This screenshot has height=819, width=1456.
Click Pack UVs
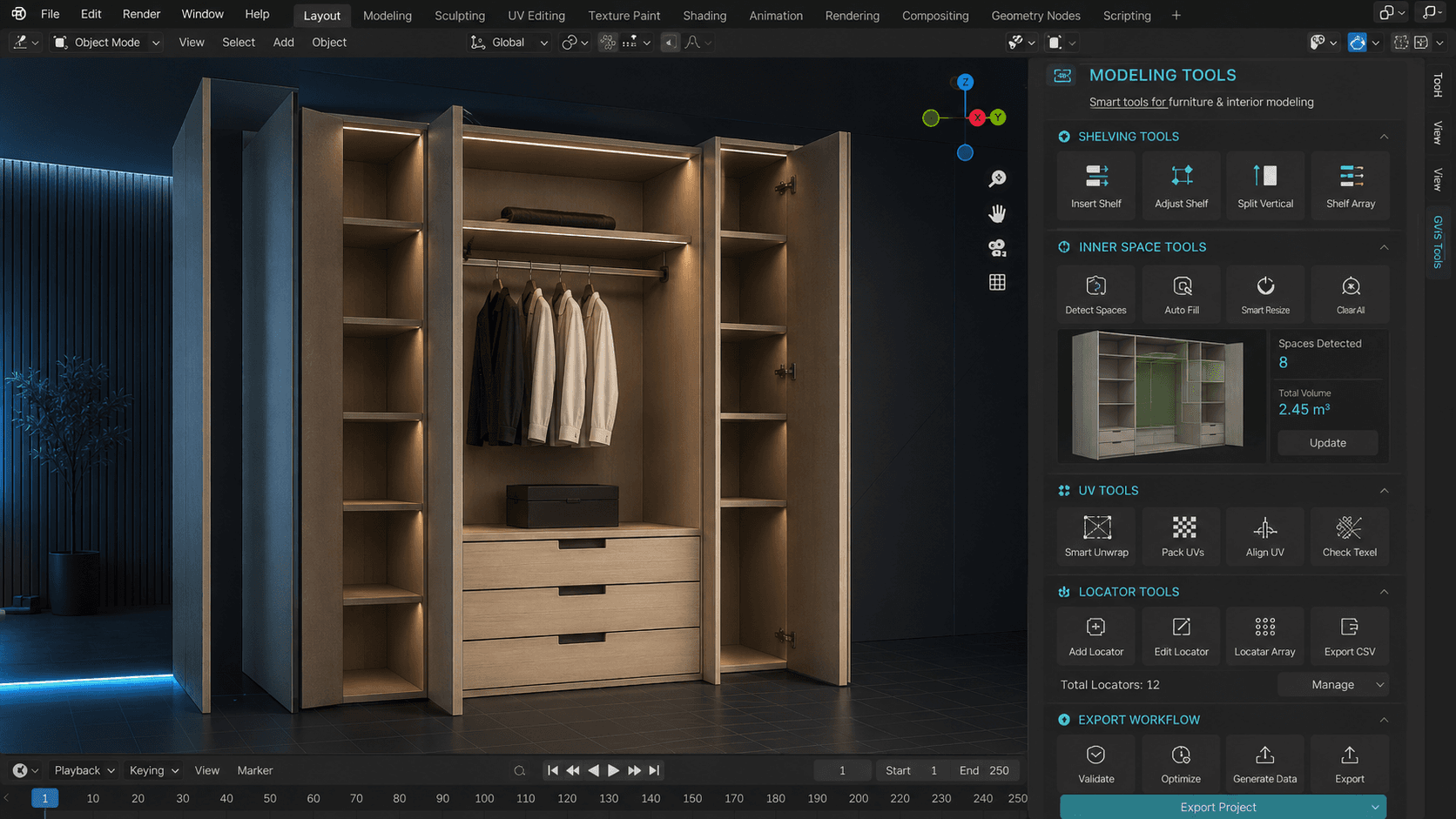pyautogui.click(x=1182, y=536)
